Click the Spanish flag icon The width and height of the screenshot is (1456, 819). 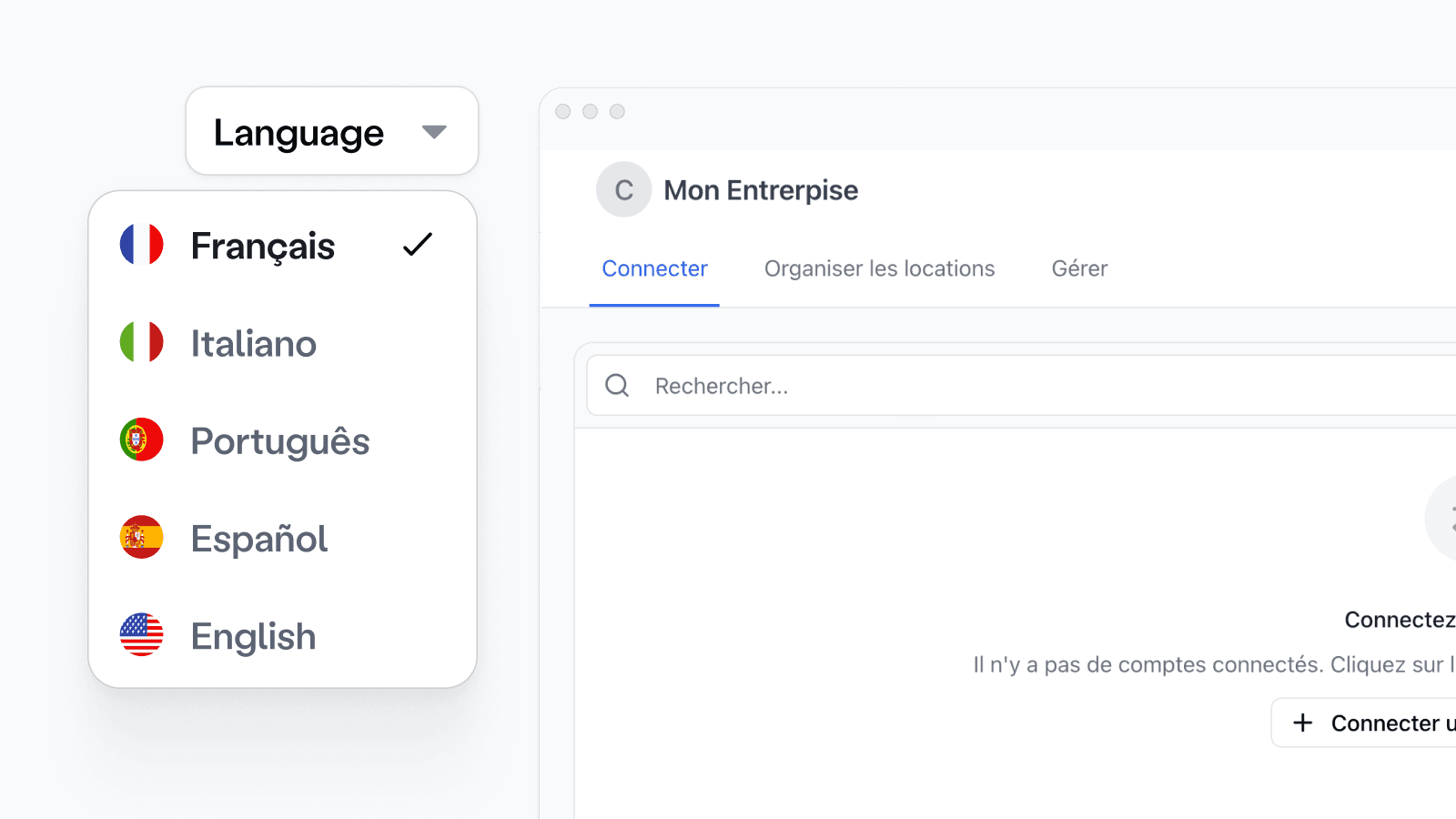point(142,537)
